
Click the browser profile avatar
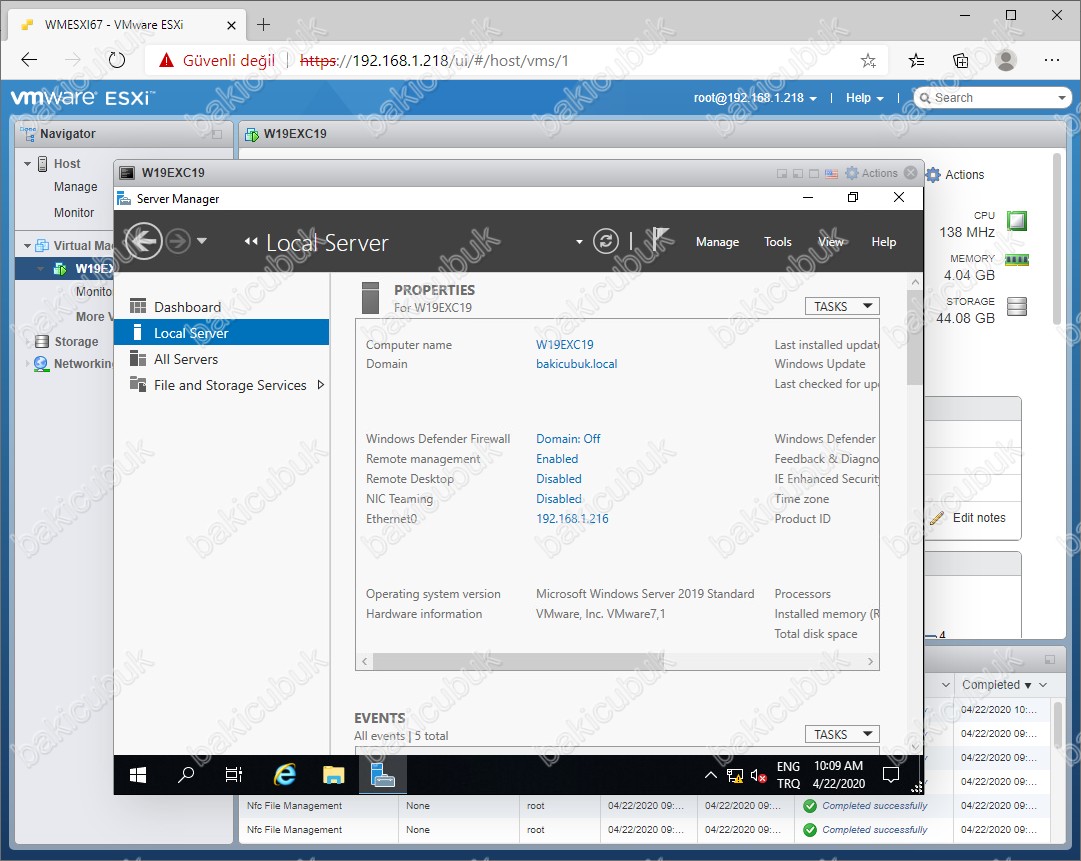1006,61
